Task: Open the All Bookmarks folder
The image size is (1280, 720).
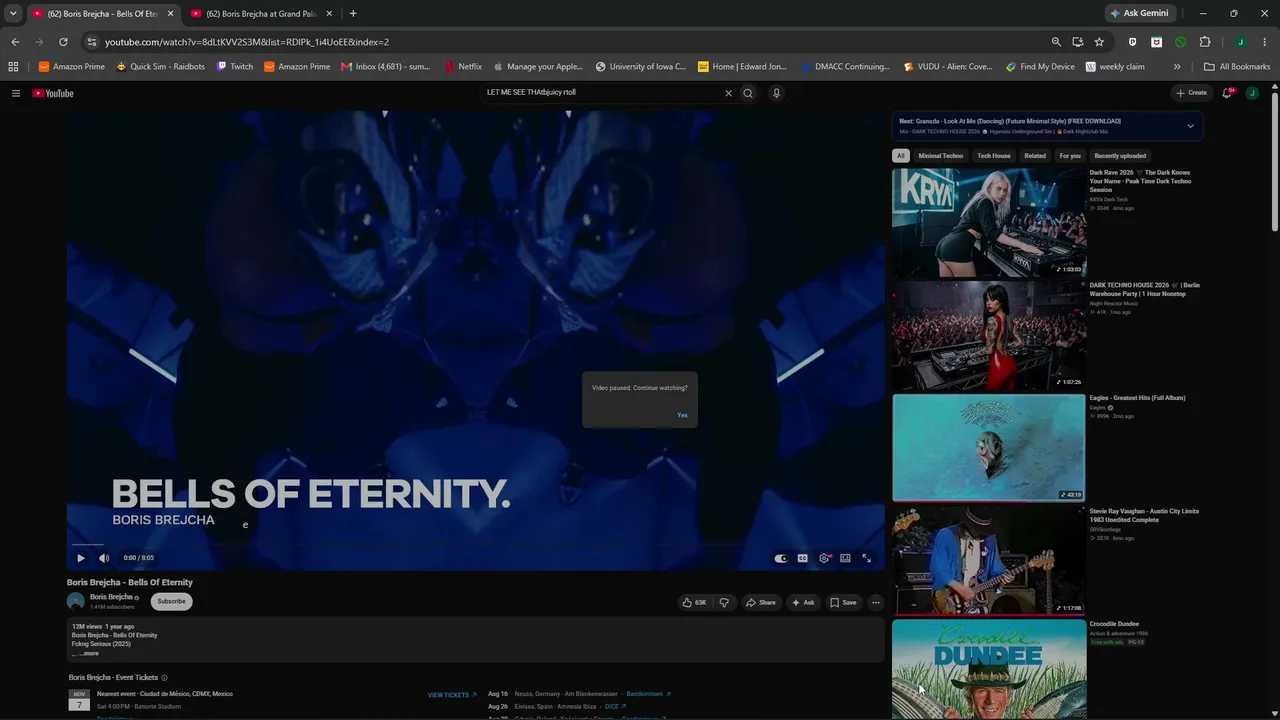Action: coord(1237,67)
